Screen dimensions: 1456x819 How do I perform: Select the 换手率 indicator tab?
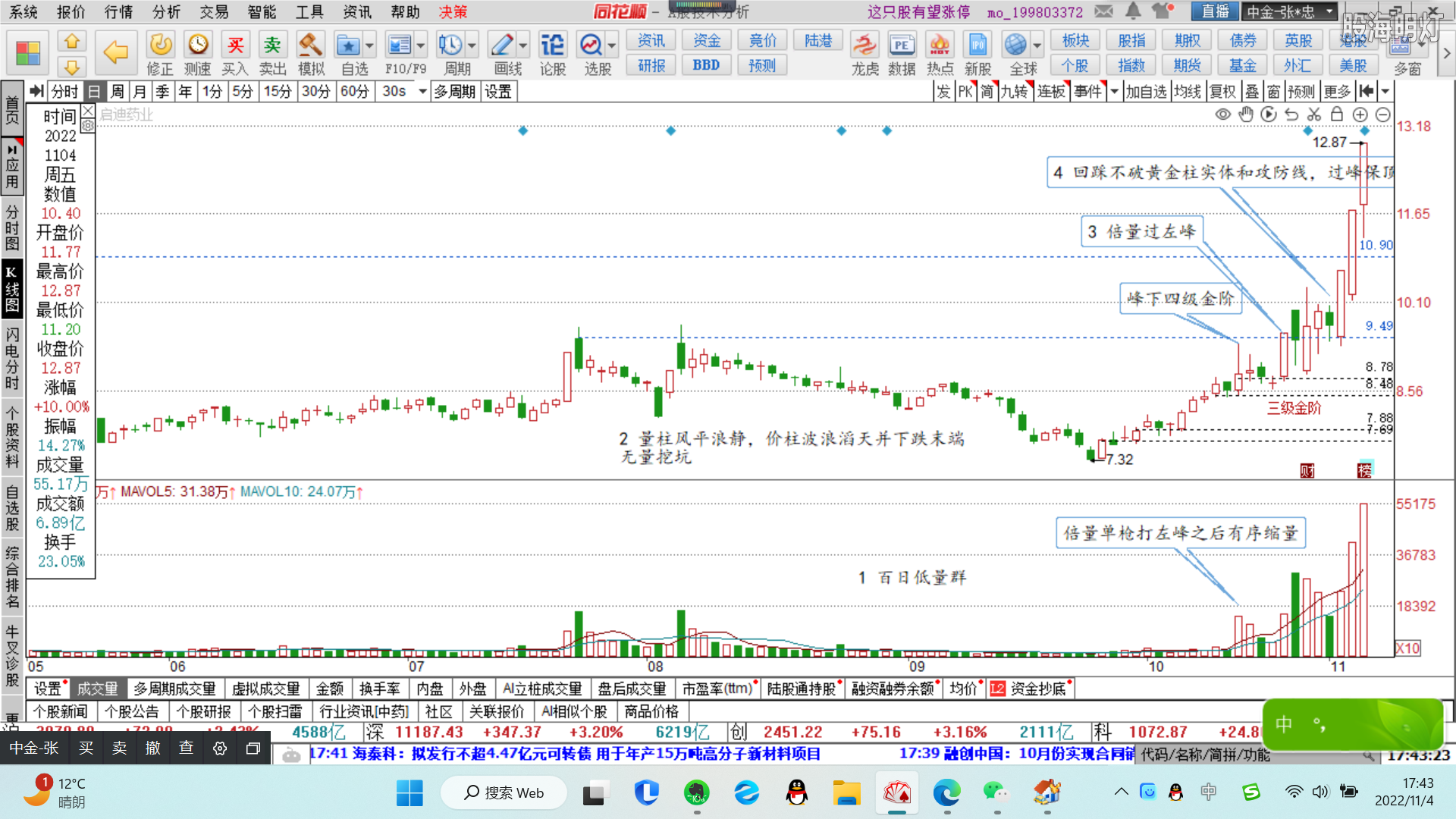pos(380,689)
